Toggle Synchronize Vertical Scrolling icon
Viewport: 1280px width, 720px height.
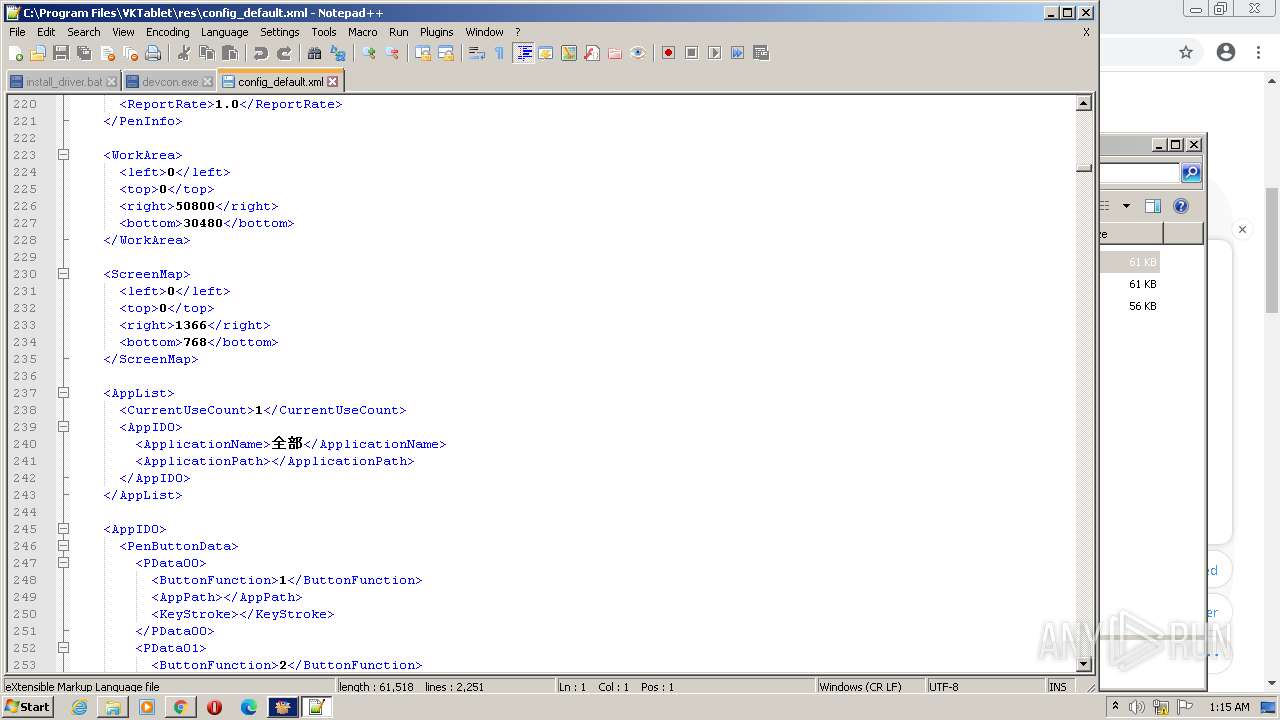(x=423, y=53)
